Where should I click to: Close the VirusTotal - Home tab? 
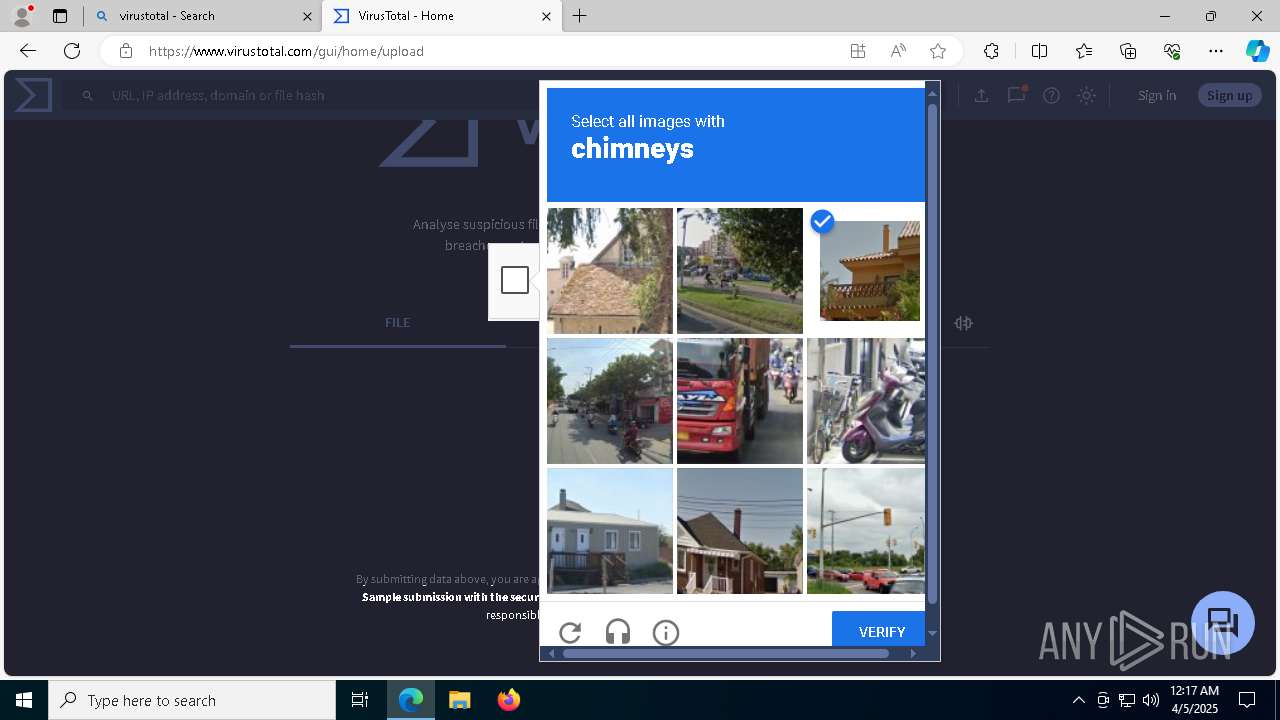pyautogui.click(x=546, y=16)
